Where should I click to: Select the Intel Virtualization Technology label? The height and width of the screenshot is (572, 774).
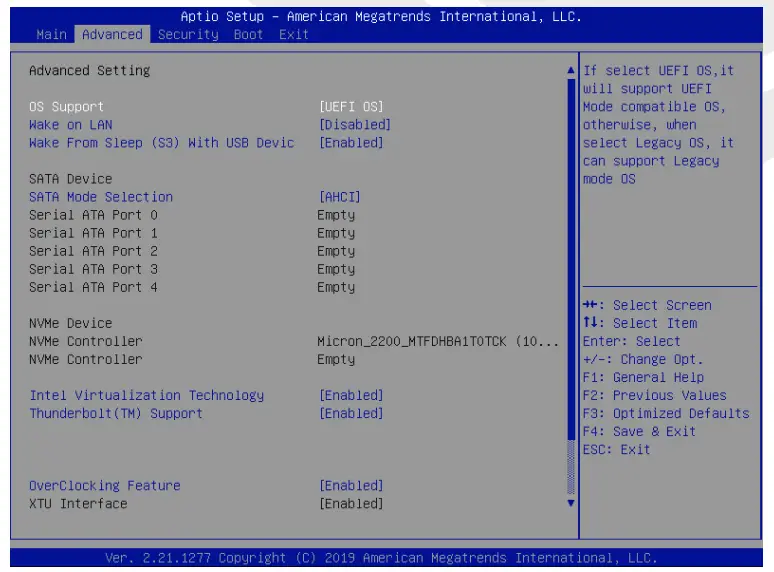(x=147, y=395)
